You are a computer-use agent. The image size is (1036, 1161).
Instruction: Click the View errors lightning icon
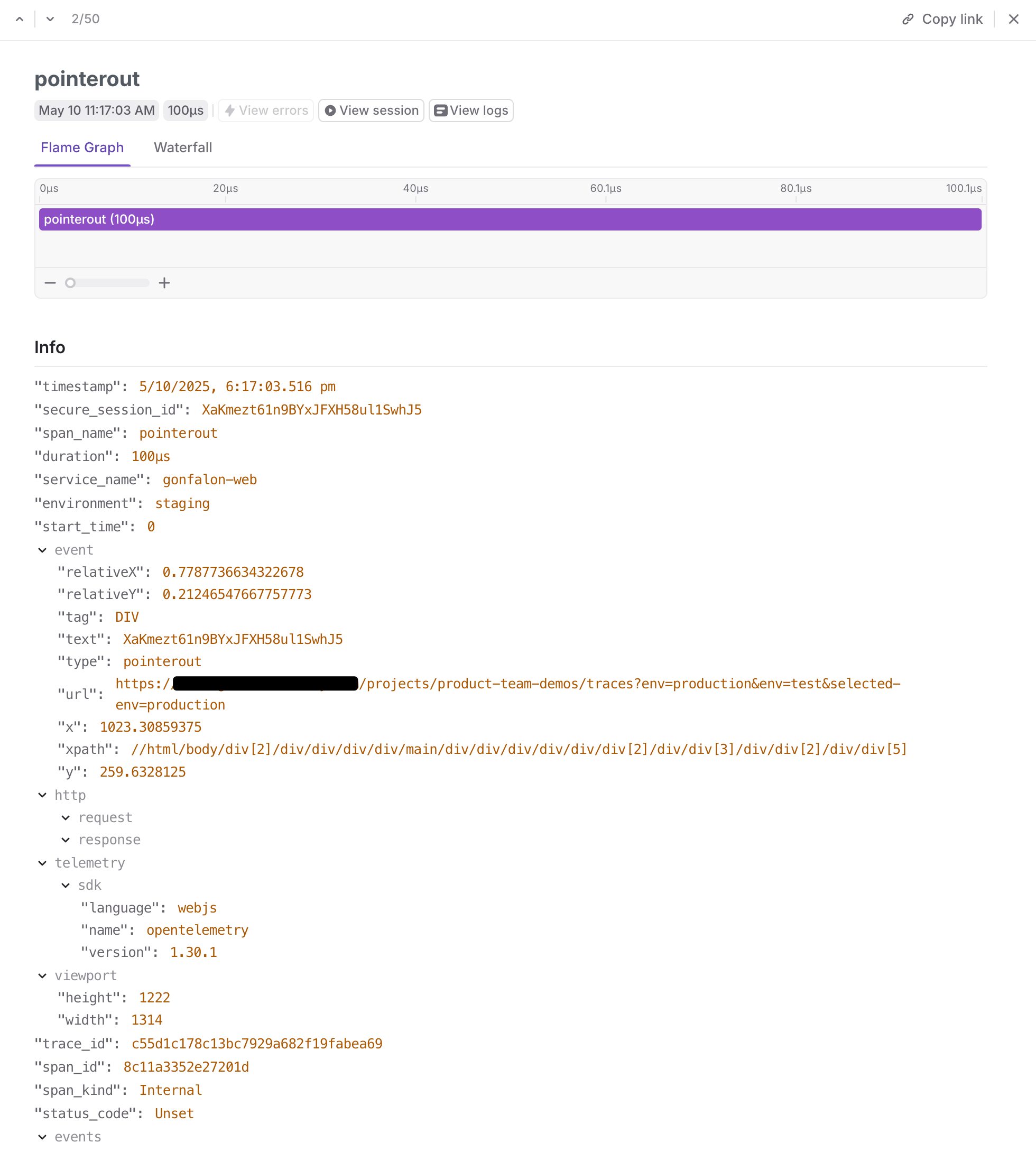point(230,110)
